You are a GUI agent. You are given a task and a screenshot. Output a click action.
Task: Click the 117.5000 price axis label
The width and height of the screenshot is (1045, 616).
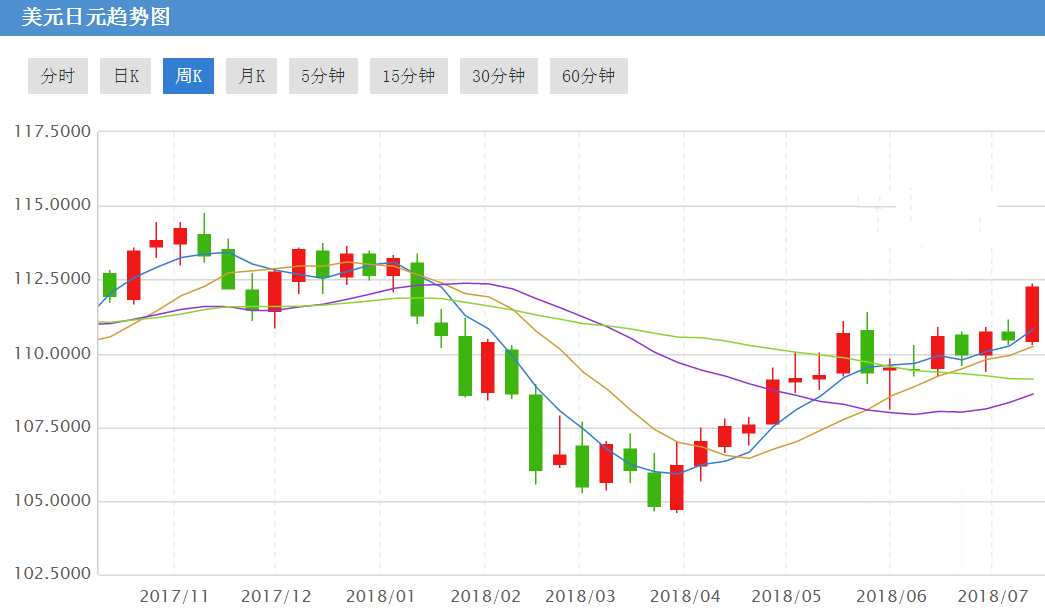click(x=51, y=132)
